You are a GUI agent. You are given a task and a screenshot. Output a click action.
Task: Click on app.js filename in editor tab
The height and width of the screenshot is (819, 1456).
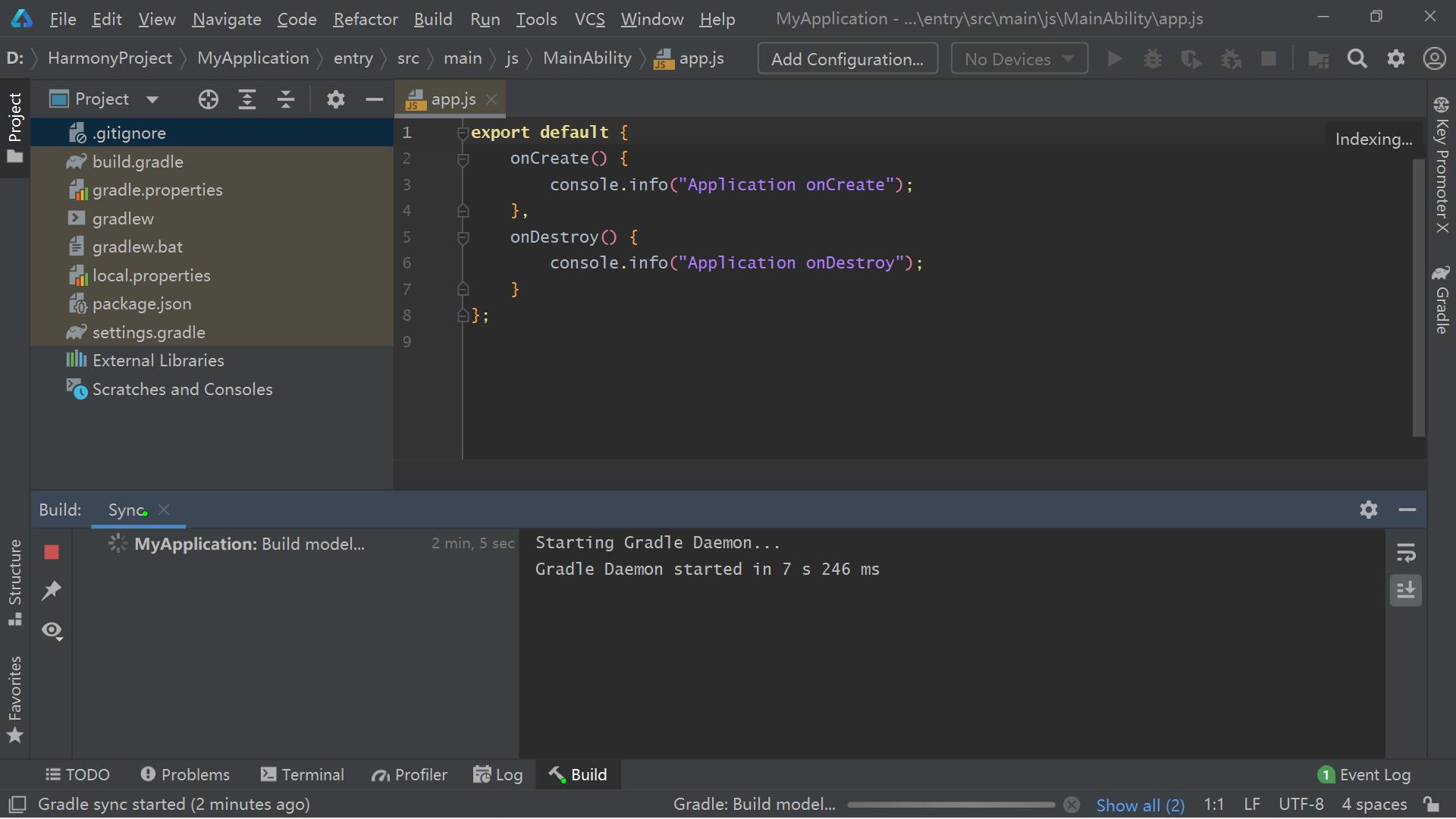[x=453, y=98]
